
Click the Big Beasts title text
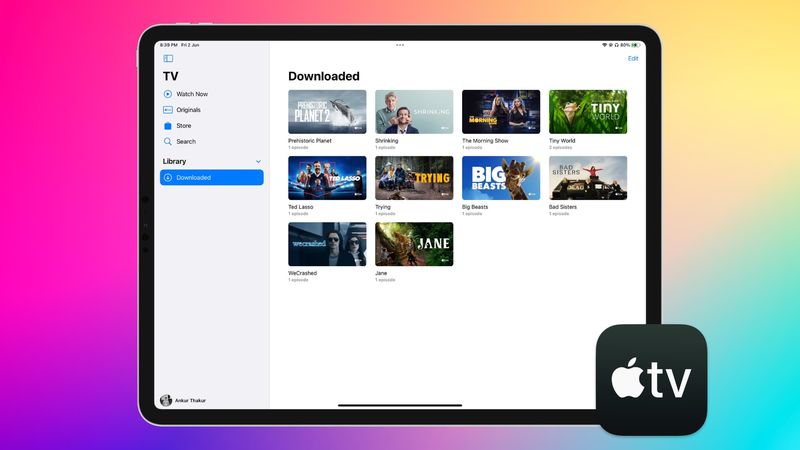tap(475, 207)
